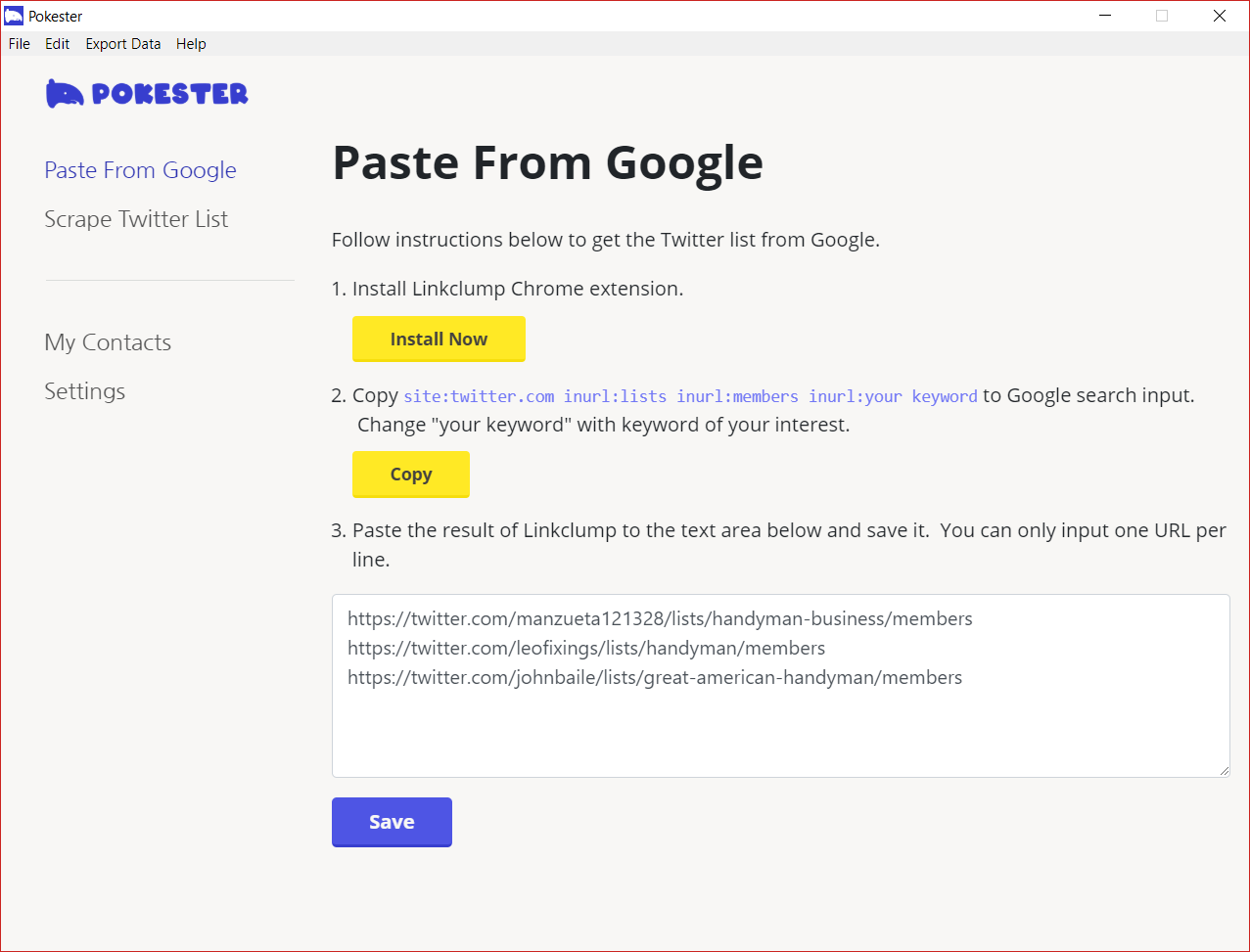This screenshot has height=952, width=1250.
Task: Open Scrape Twitter List section
Action: [x=136, y=219]
